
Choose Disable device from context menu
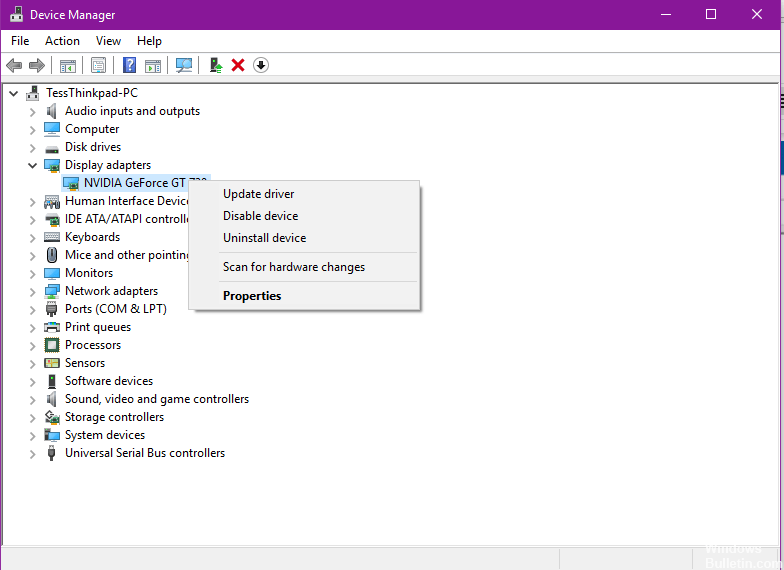click(x=304, y=216)
